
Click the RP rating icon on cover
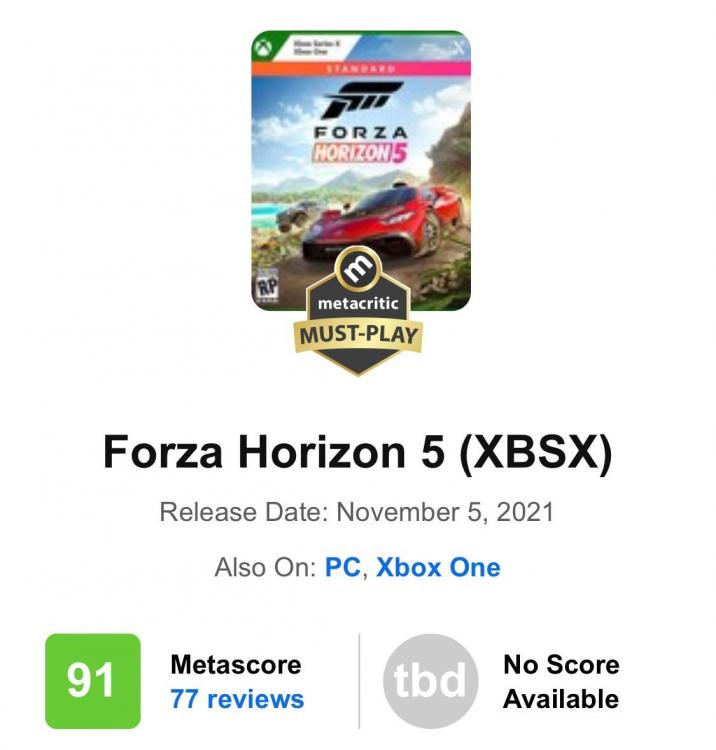point(267,287)
